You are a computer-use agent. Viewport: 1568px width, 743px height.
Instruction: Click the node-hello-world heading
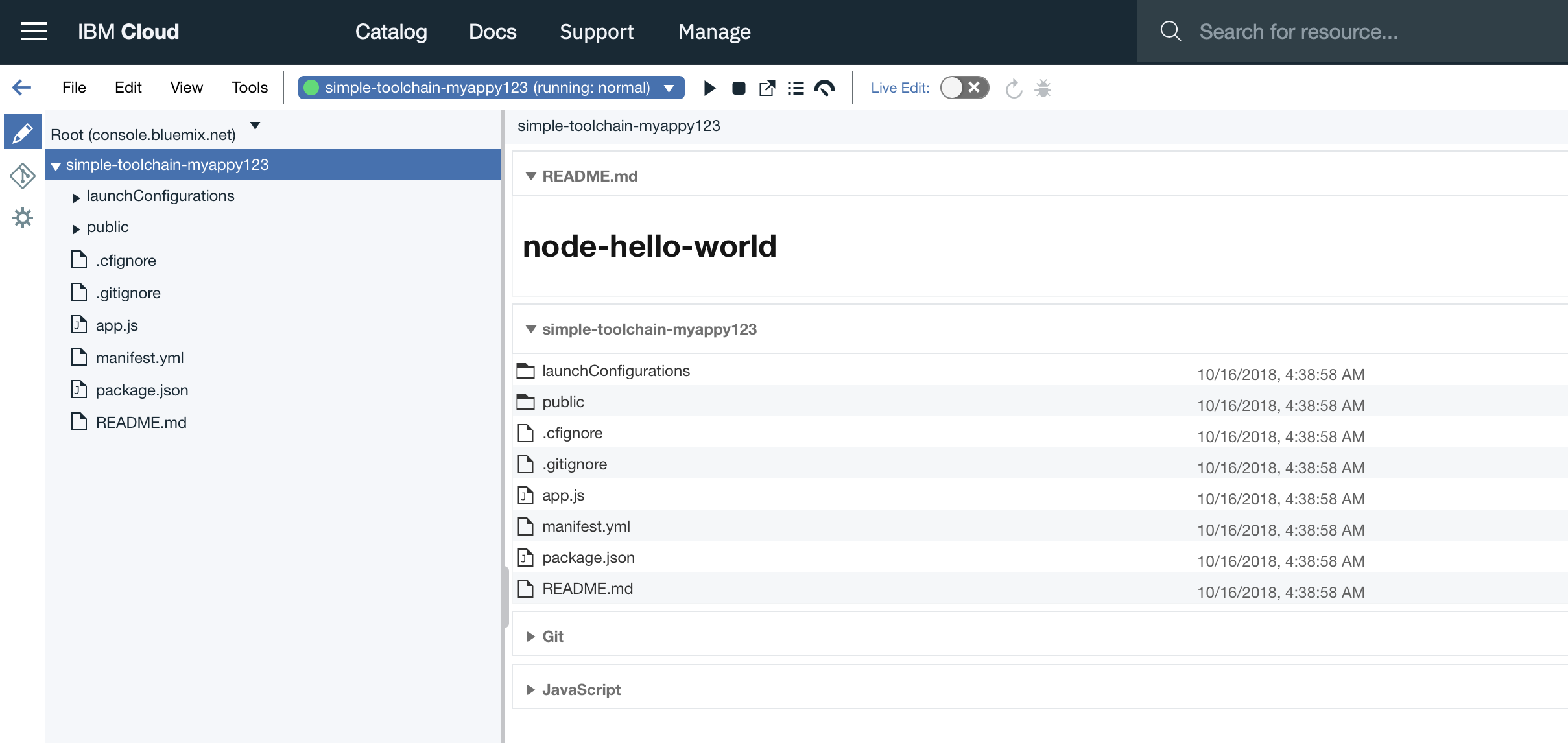(x=650, y=246)
